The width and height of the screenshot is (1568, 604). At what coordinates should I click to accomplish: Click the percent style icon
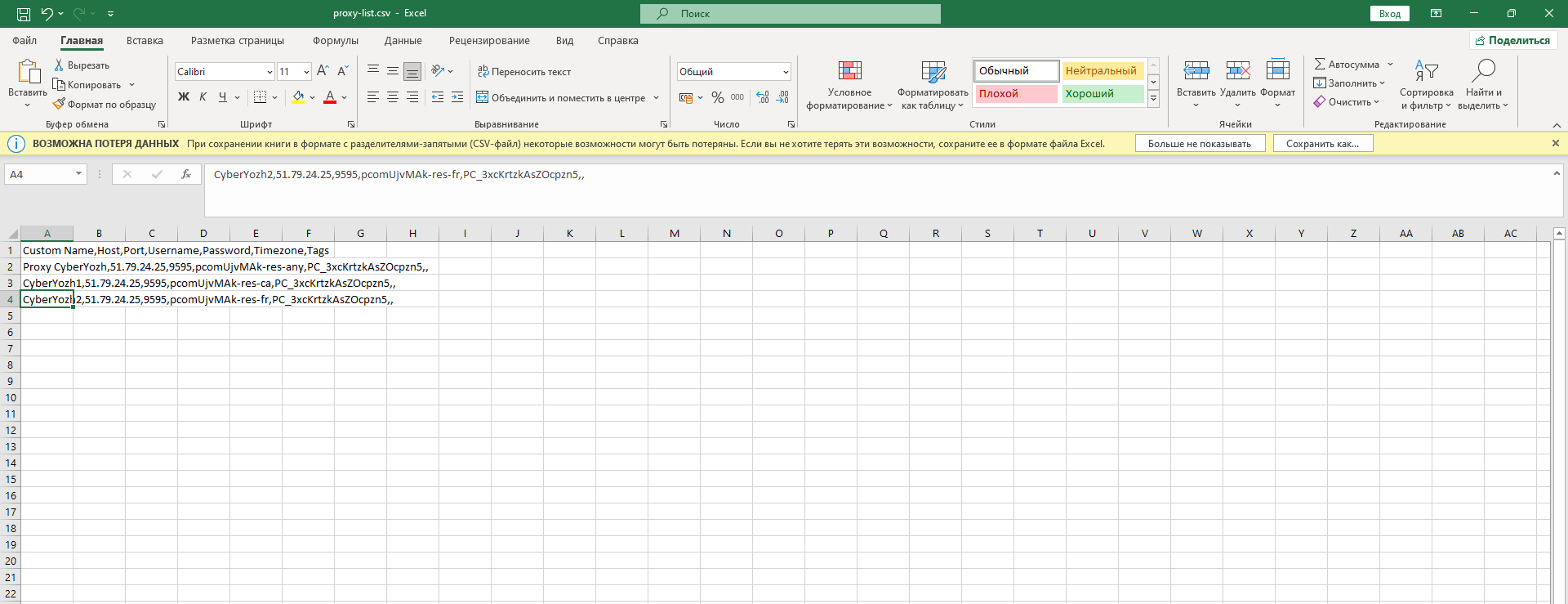tap(717, 97)
